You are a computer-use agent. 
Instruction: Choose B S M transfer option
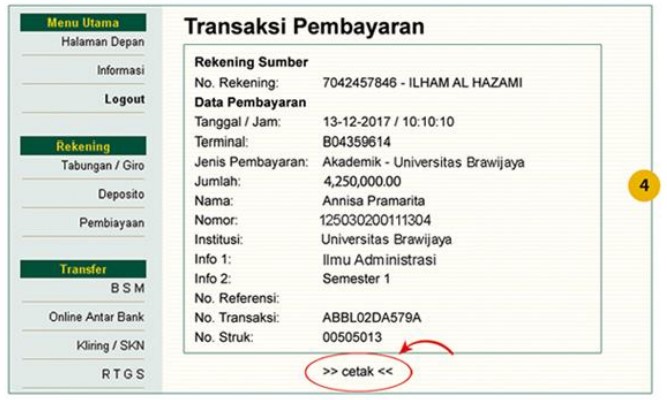[x=128, y=288]
